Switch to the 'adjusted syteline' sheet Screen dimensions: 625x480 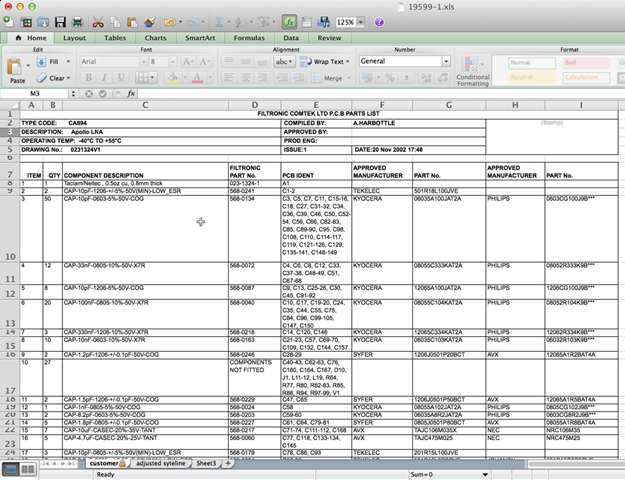(x=161, y=463)
